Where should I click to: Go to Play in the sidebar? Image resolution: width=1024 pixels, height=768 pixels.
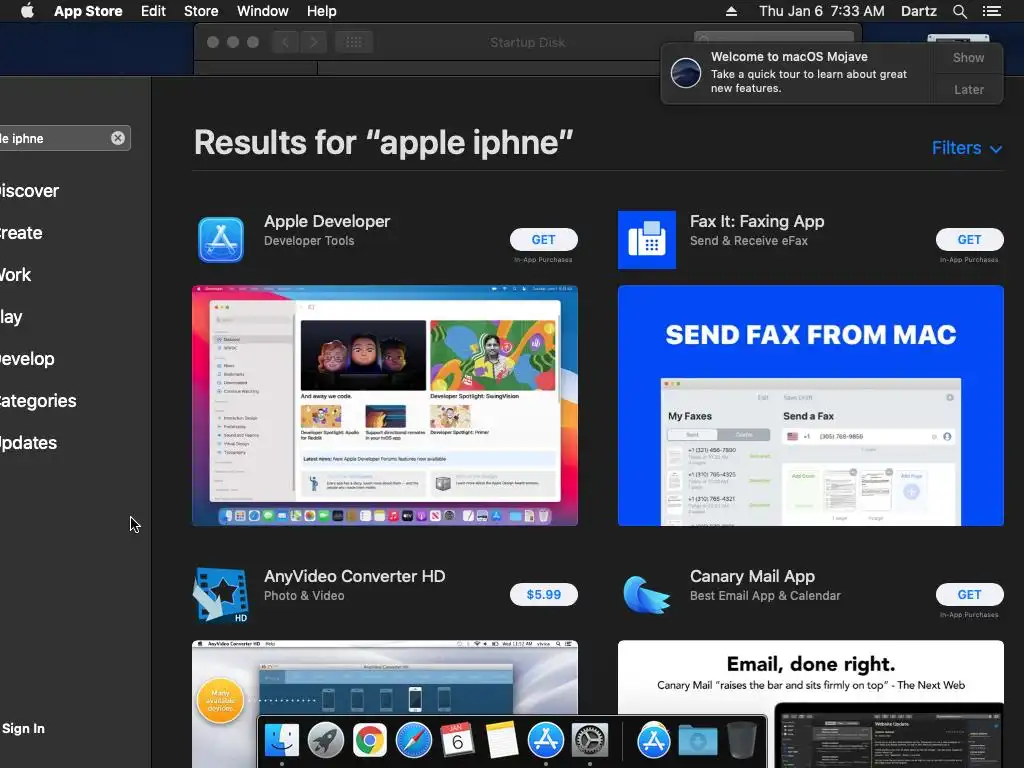11,317
